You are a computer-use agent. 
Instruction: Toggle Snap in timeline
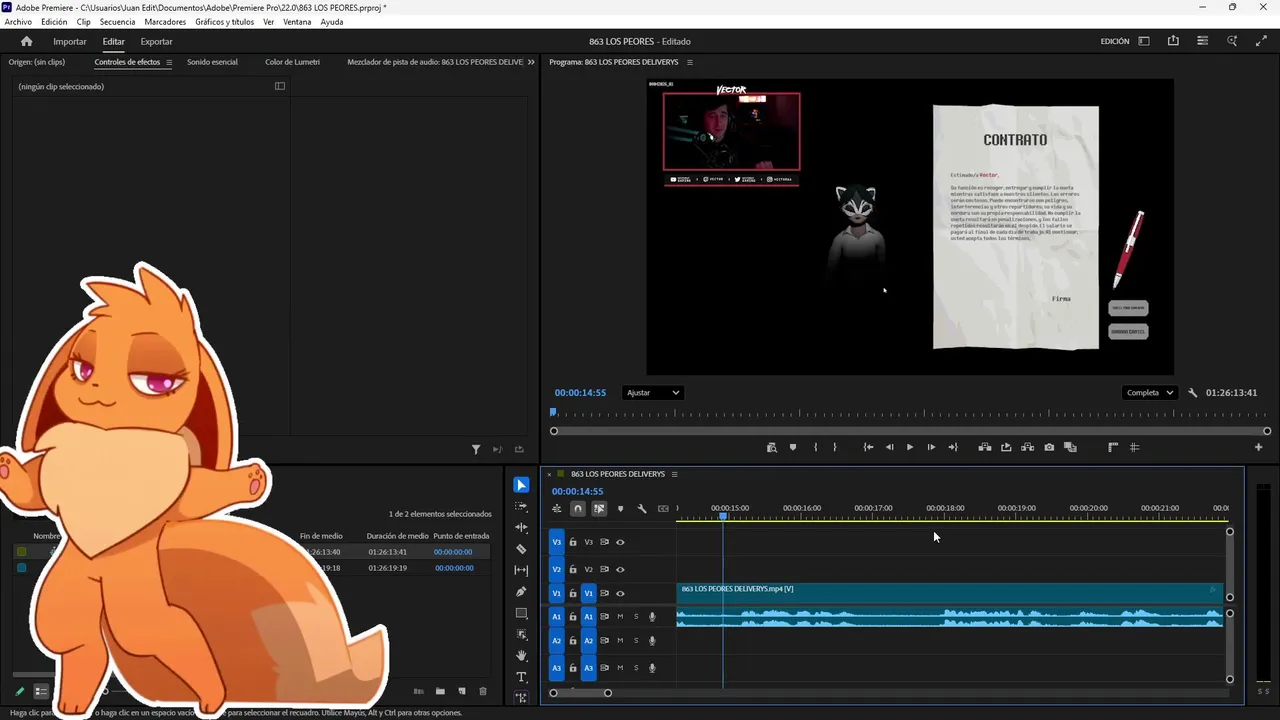pyautogui.click(x=577, y=509)
